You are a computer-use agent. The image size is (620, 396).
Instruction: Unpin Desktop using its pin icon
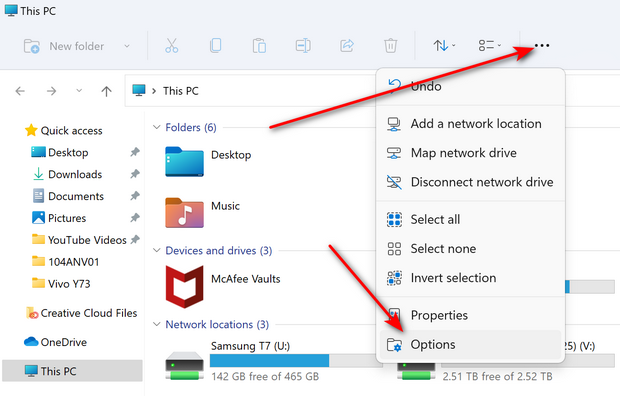pyautogui.click(x=135, y=152)
